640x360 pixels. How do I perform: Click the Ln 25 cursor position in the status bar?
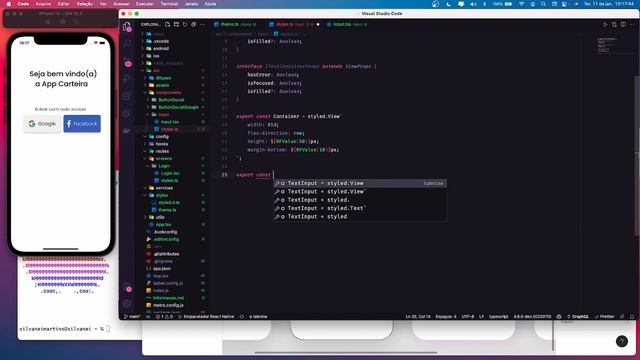tap(418, 316)
